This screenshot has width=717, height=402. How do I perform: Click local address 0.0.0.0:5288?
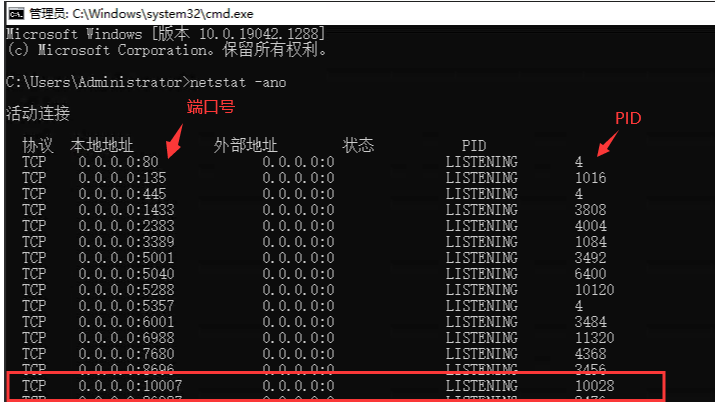coord(126,290)
